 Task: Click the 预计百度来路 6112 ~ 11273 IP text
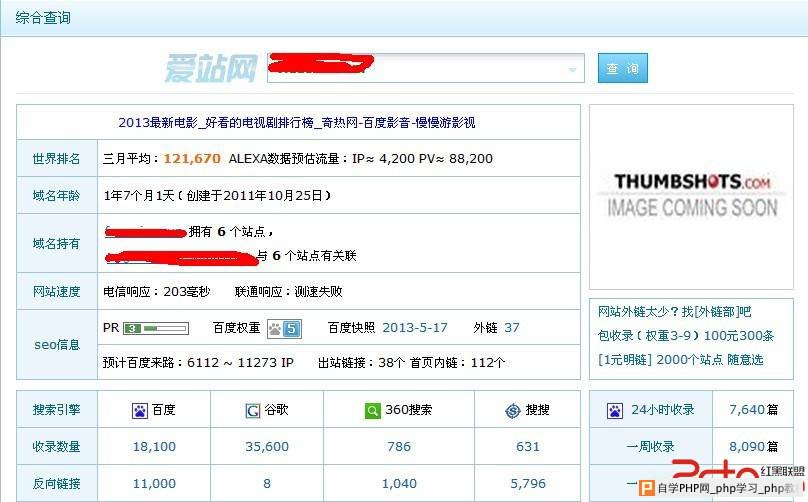[198, 363]
